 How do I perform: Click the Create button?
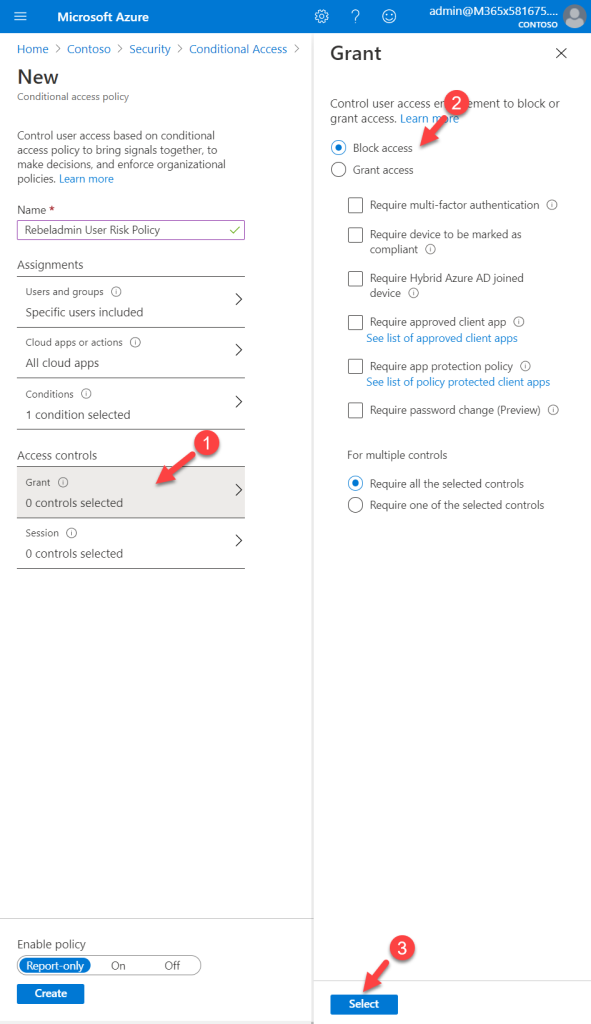[x=50, y=993]
